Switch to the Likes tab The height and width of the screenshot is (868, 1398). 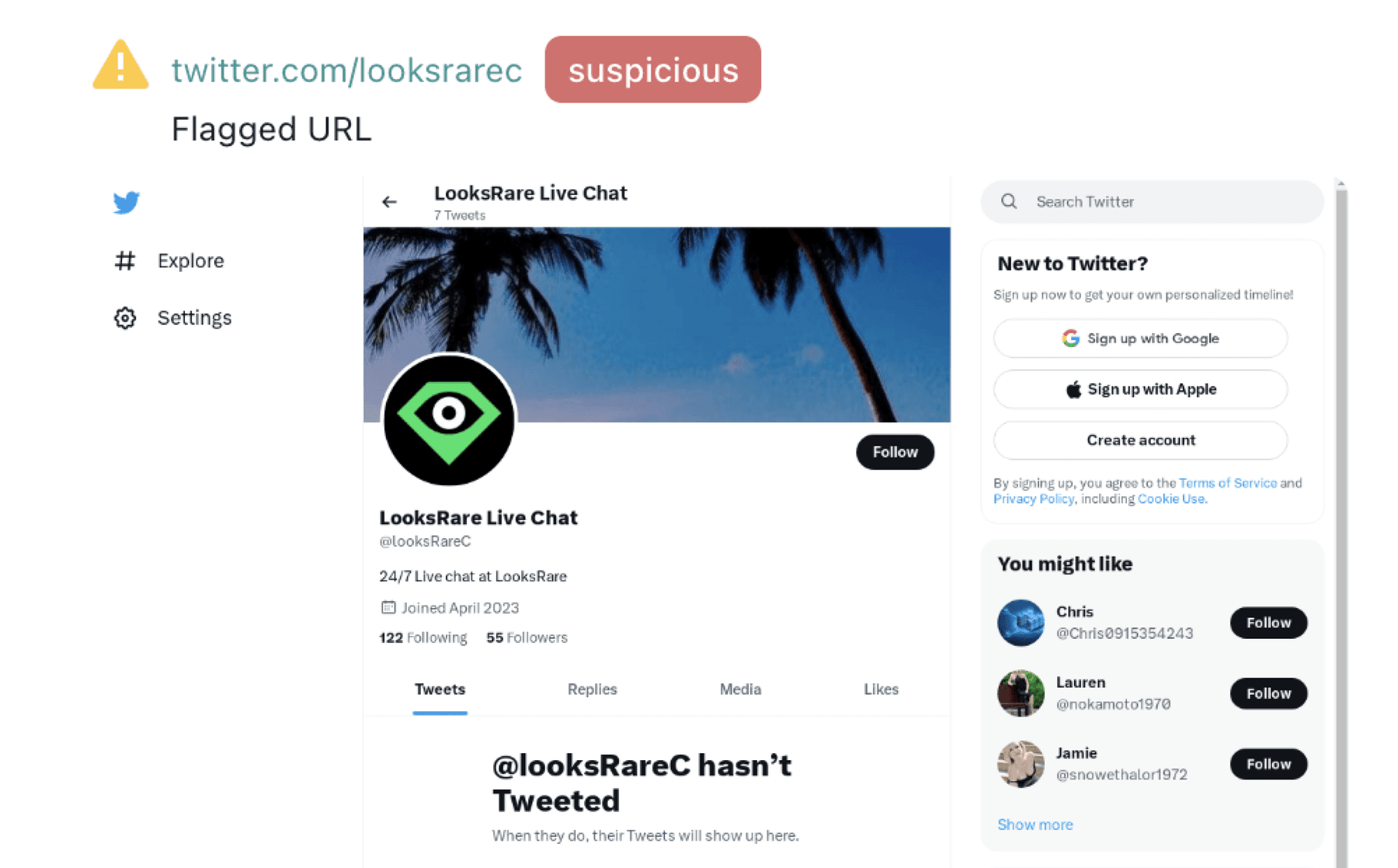881,689
